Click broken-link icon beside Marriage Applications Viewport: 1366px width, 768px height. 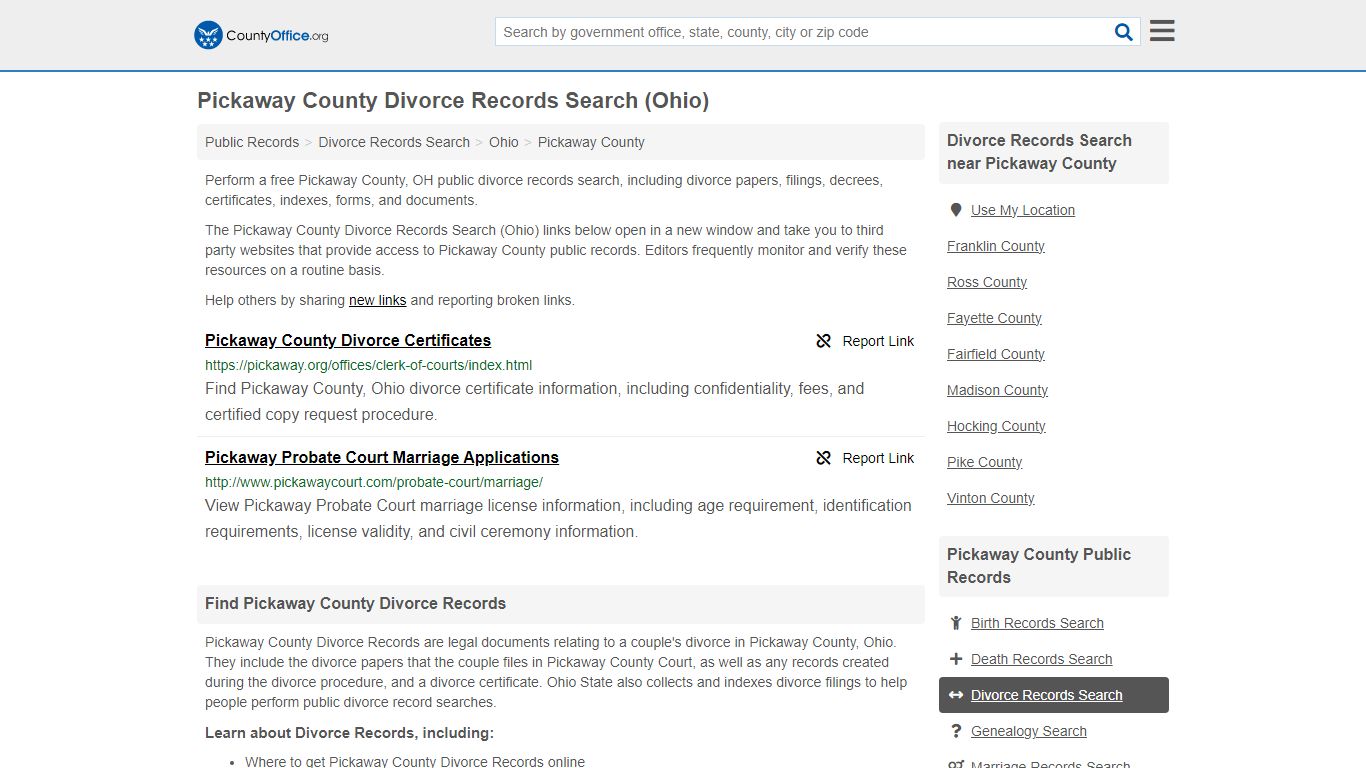pos(824,458)
